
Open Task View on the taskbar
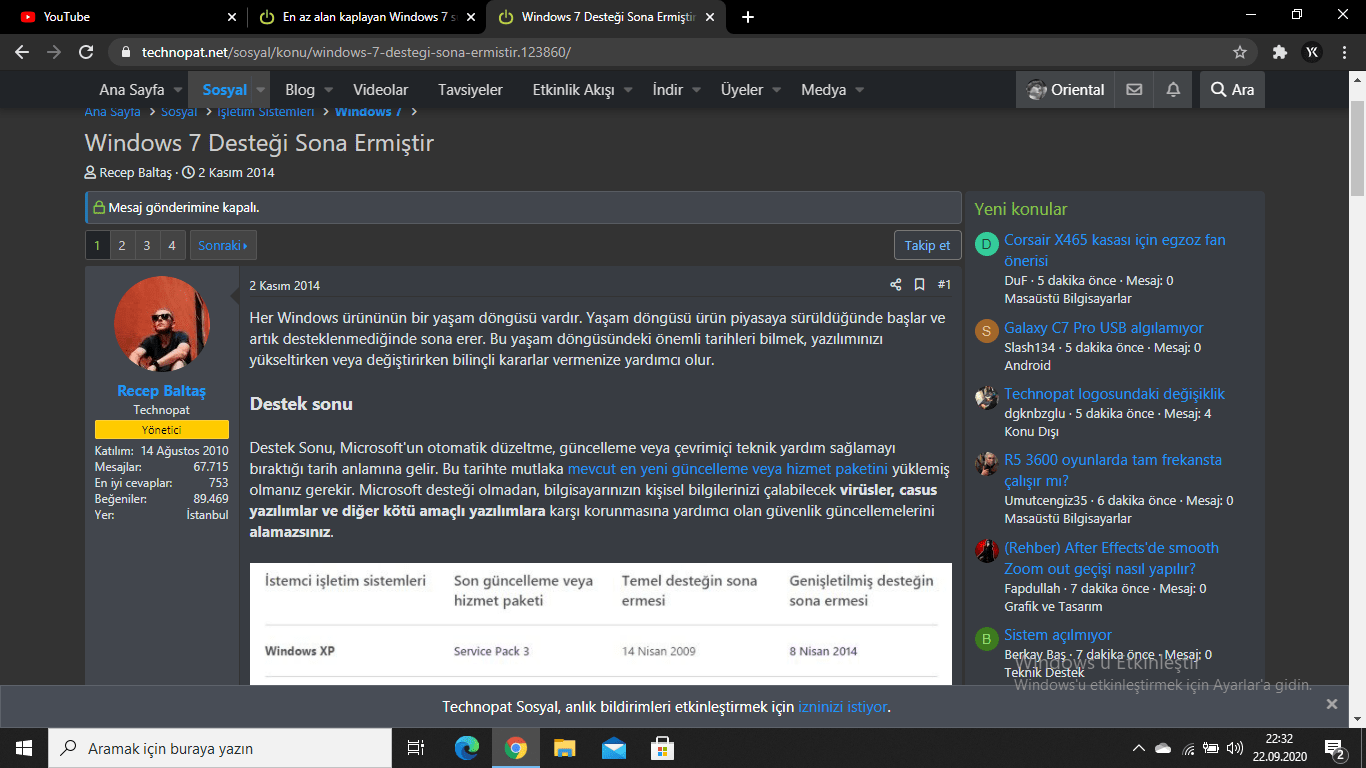[416, 748]
